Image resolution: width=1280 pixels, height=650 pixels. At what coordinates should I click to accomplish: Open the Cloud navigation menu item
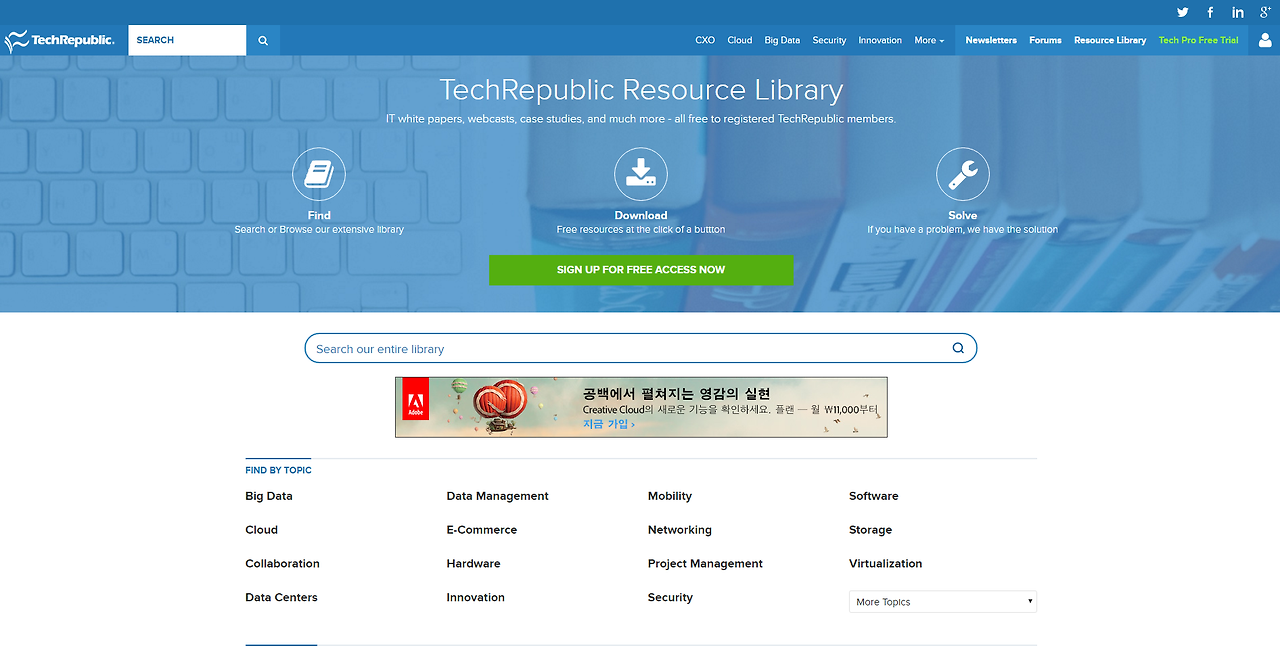[740, 40]
